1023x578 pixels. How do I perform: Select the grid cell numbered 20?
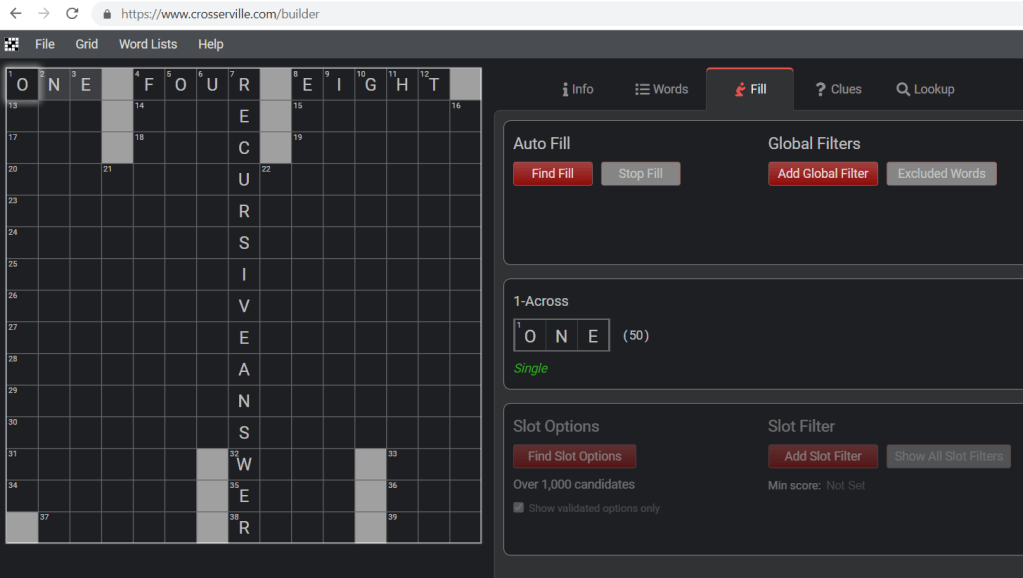[22, 180]
